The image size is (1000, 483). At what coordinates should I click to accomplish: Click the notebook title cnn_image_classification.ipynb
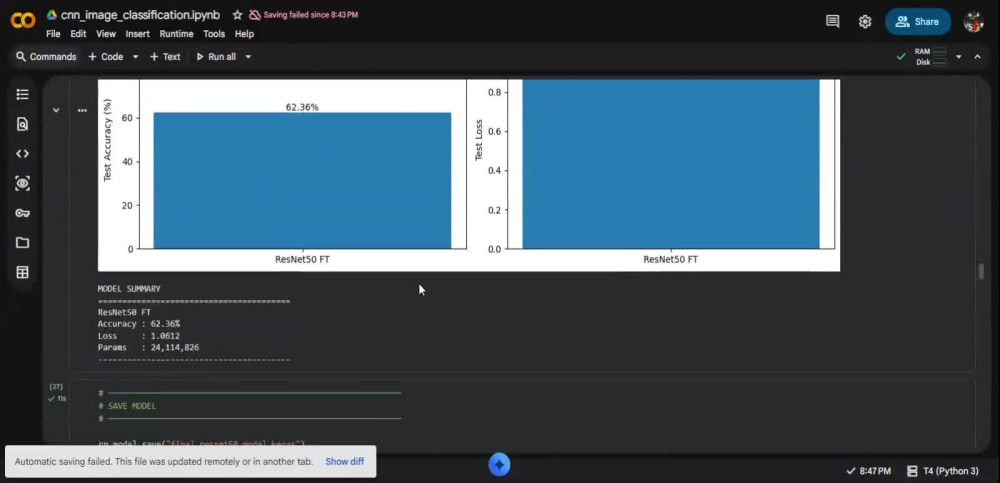(x=140, y=15)
